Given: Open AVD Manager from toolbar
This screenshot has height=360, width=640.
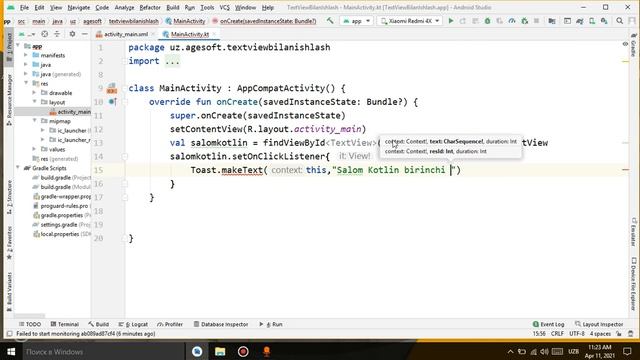Looking at the screenshot, I should click(592, 20).
